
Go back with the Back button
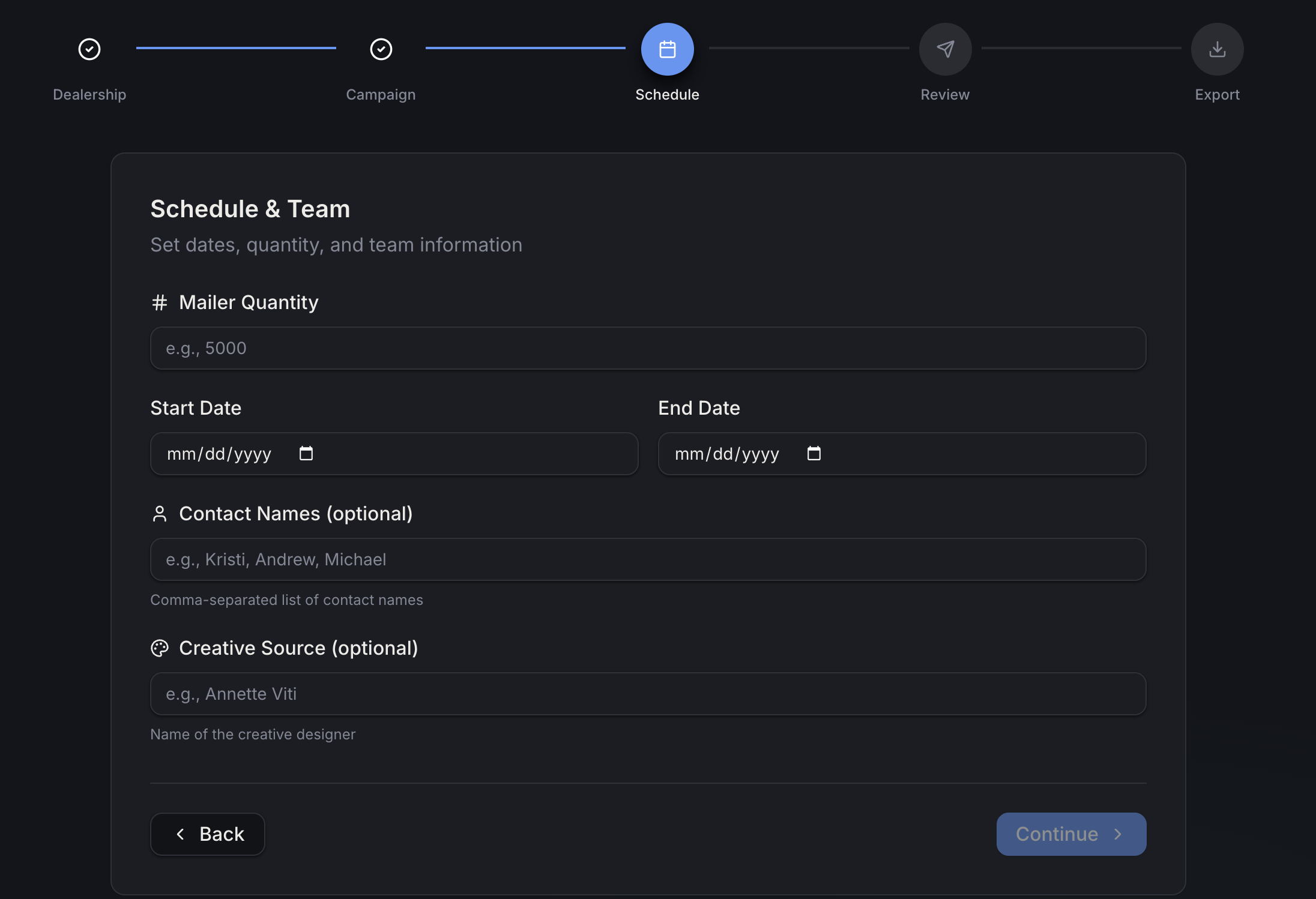click(x=208, y=834)
